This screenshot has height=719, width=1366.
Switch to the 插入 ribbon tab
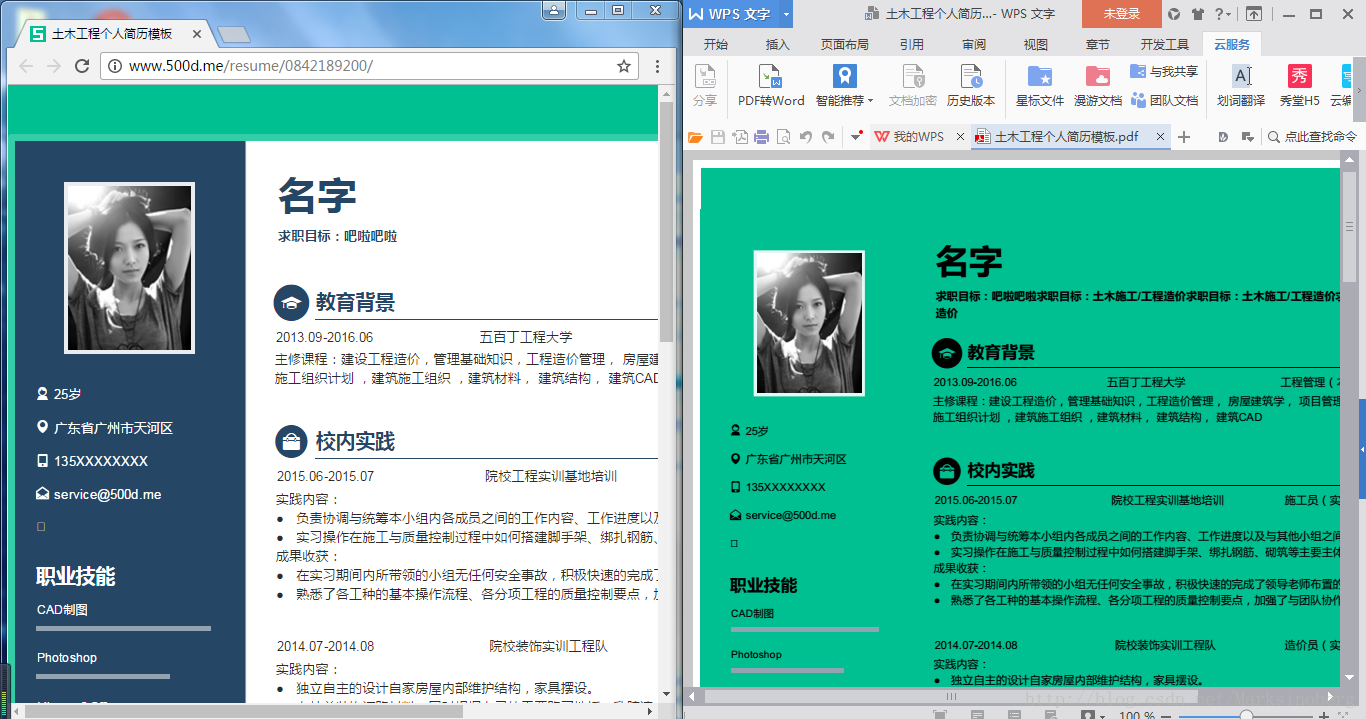[x=777, y=44]
